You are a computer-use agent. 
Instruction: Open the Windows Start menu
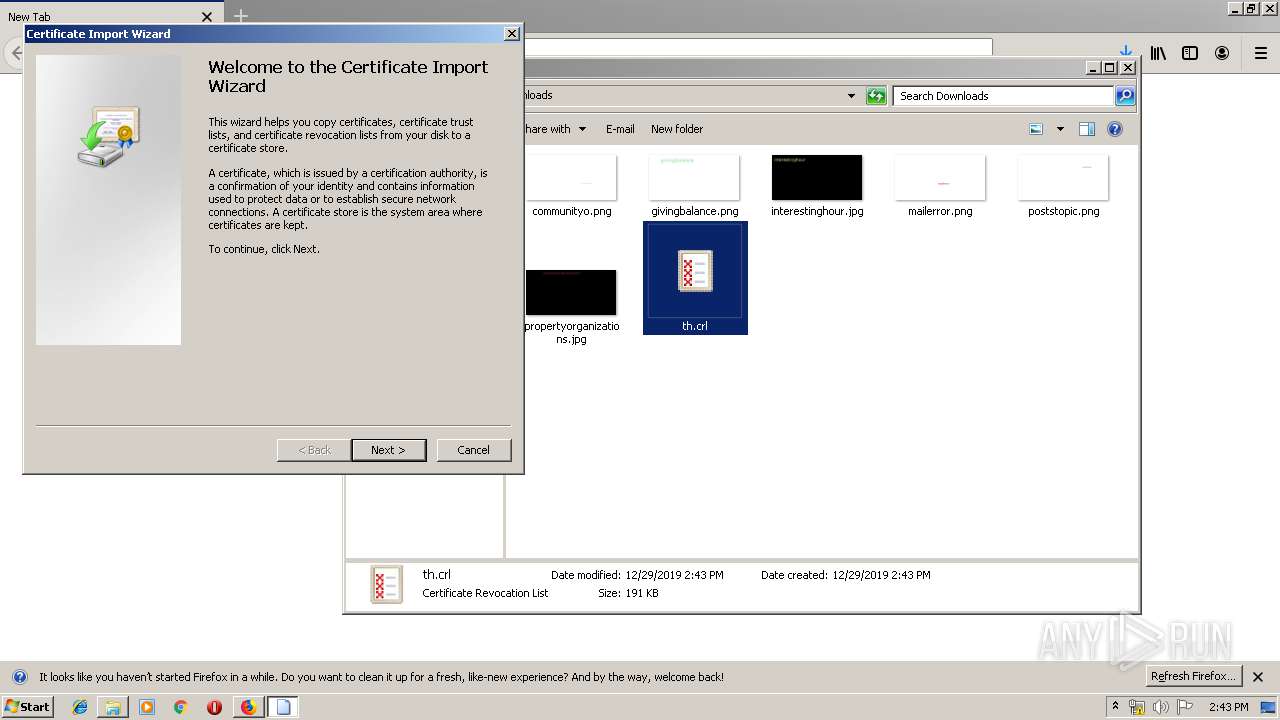(x=27, y=707)
